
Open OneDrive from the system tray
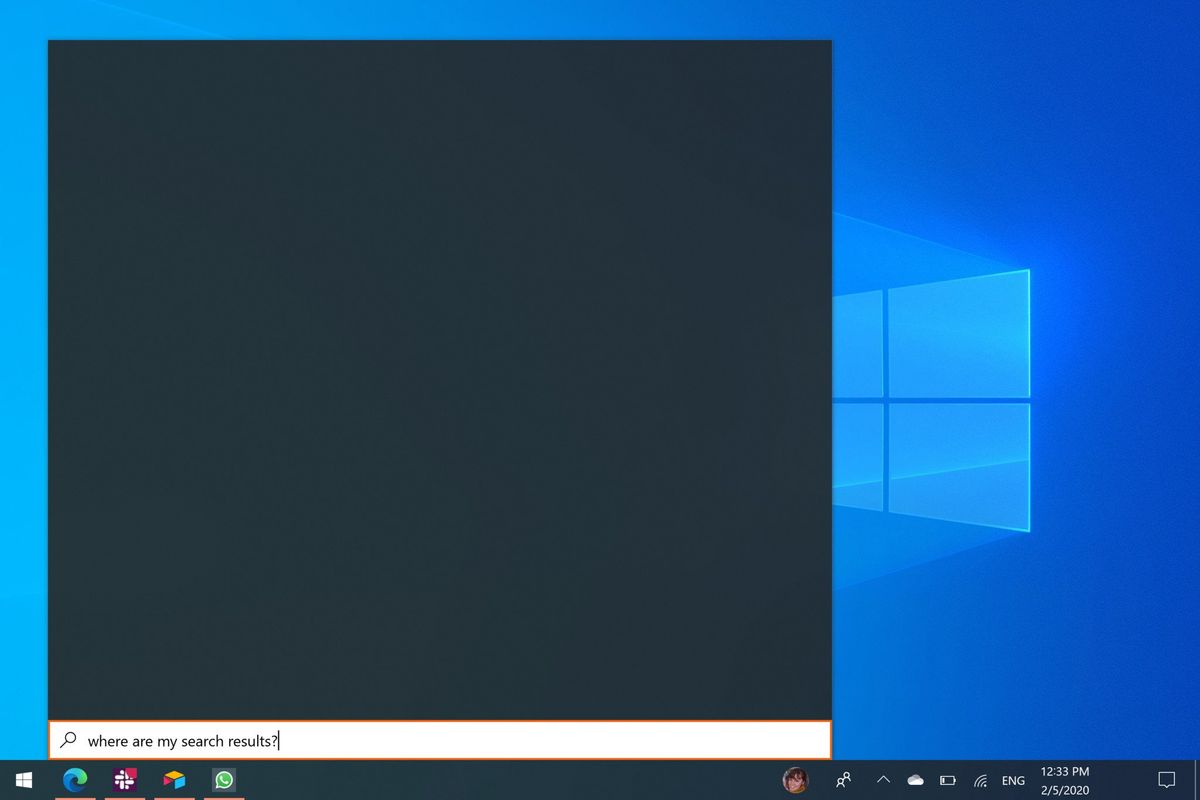pyautogui.click(x=915, y=780)
